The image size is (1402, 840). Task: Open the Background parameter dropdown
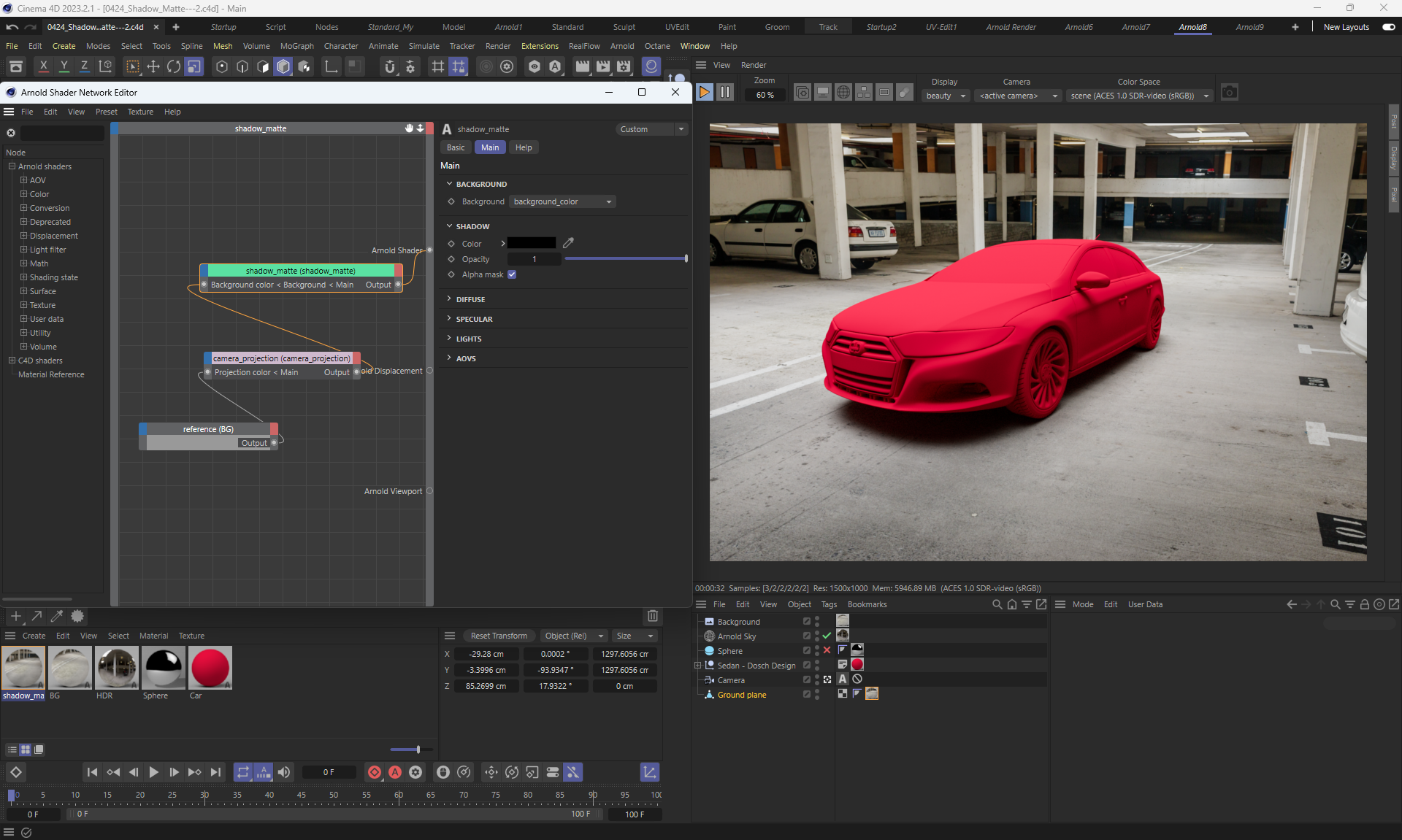click(x=562, y=201)
